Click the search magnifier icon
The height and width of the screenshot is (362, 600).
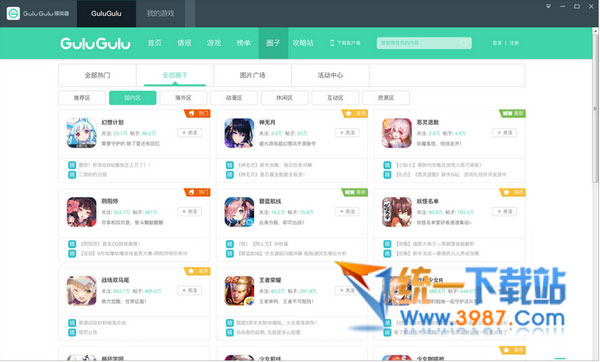464,43
